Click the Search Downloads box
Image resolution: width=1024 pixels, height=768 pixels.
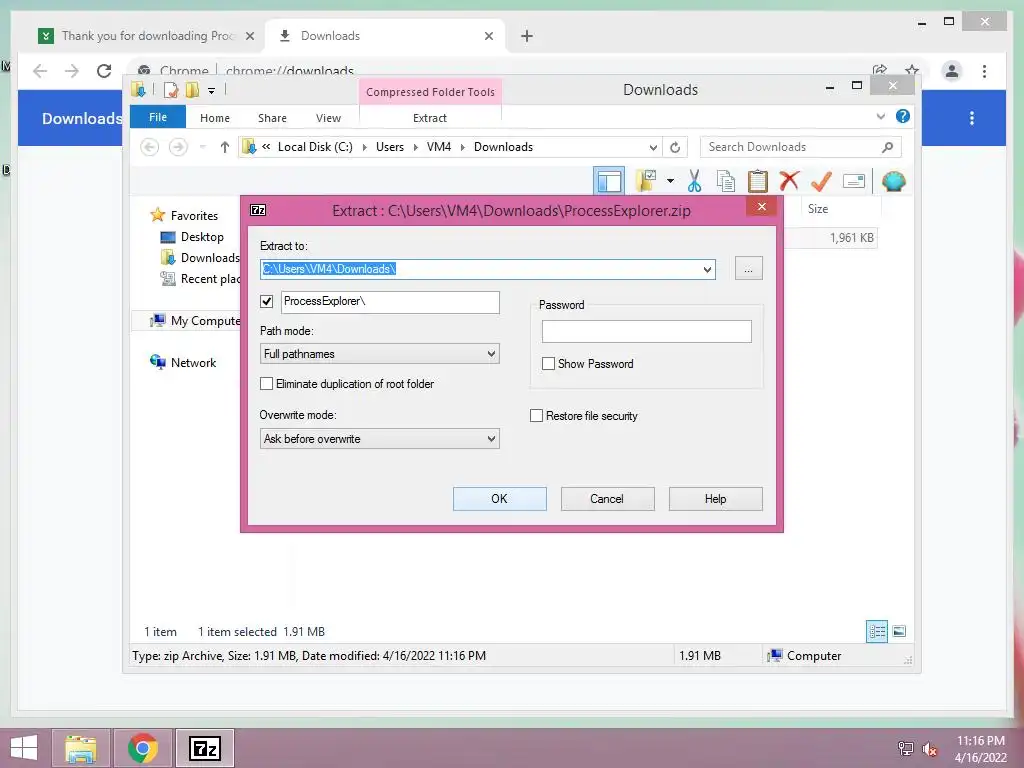click(801, 147)
